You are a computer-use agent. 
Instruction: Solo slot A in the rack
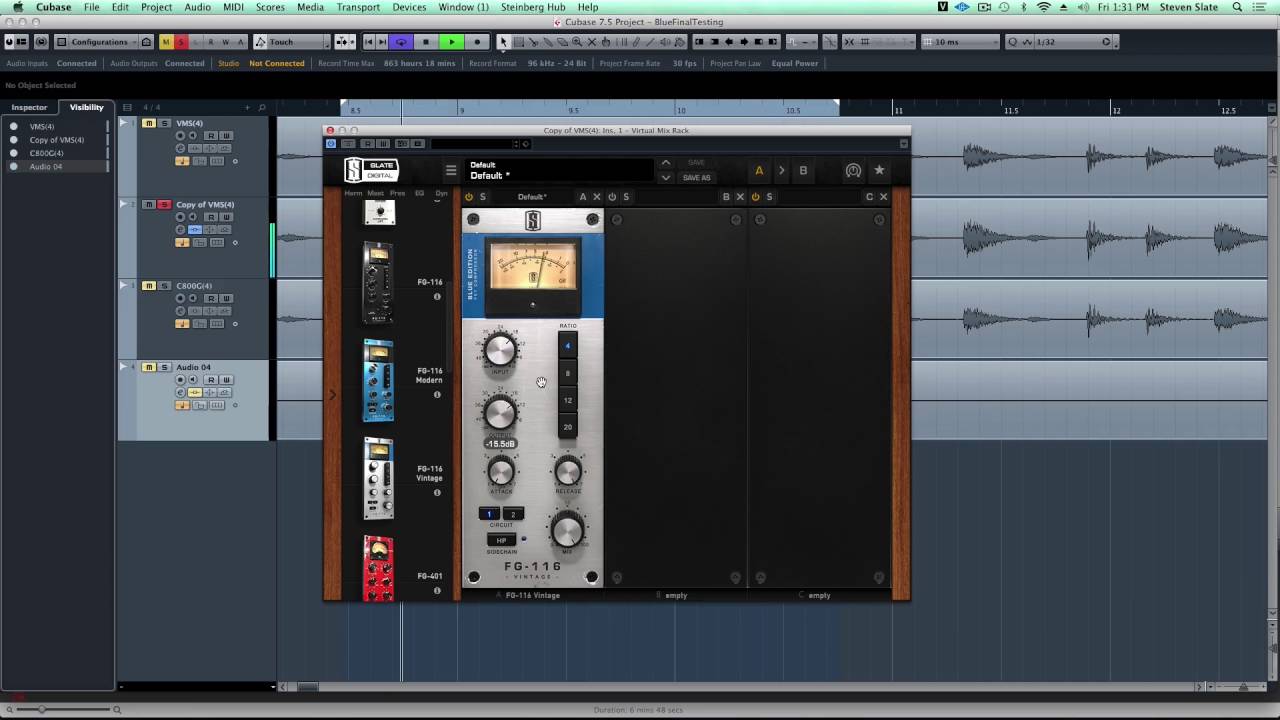pos(482,197)
